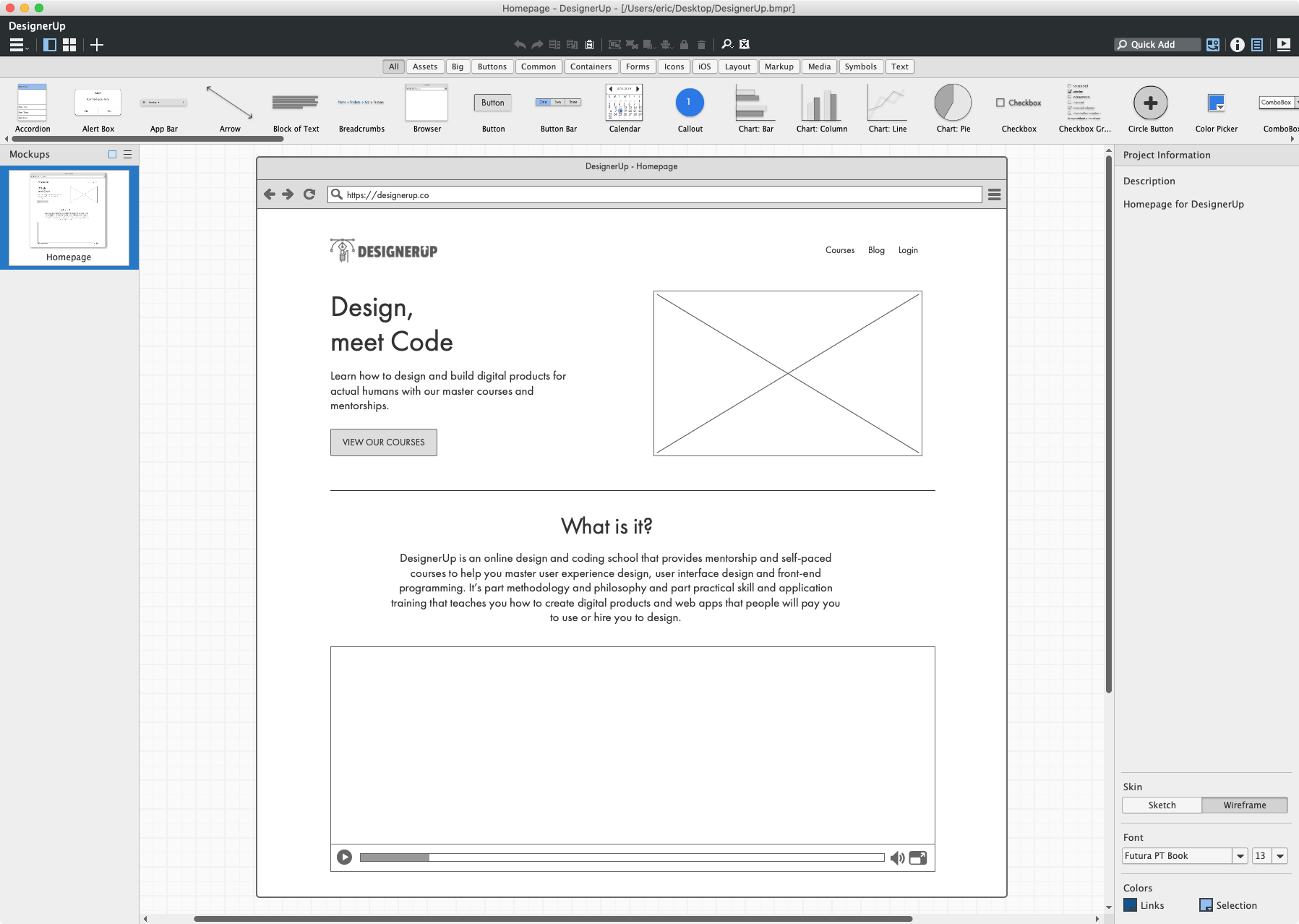Toggle the Inspector info icon
This screenshot has height=924, width=1299.
[x=1238, y=45]
